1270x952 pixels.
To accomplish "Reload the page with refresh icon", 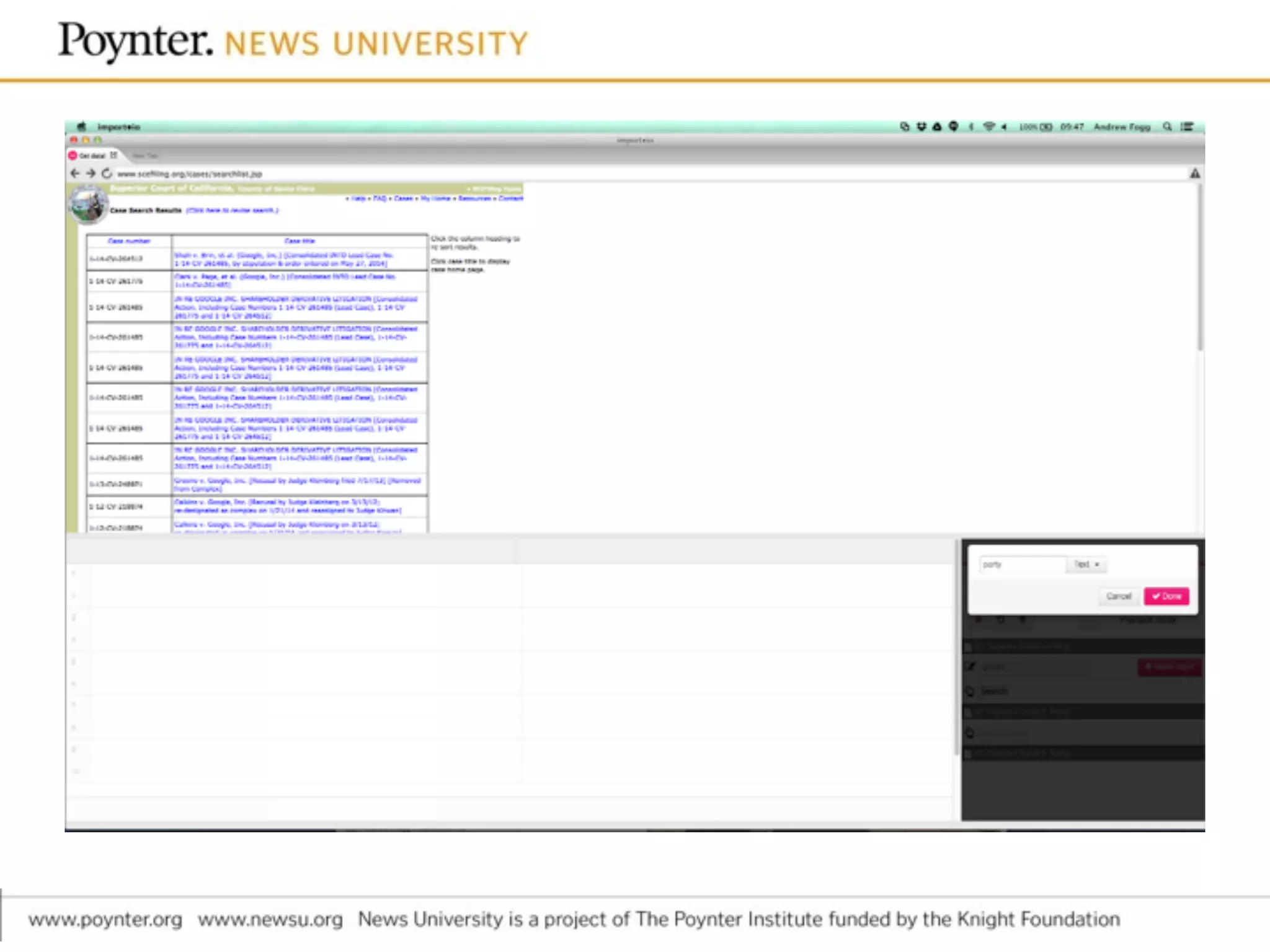I will coord(107,174).
